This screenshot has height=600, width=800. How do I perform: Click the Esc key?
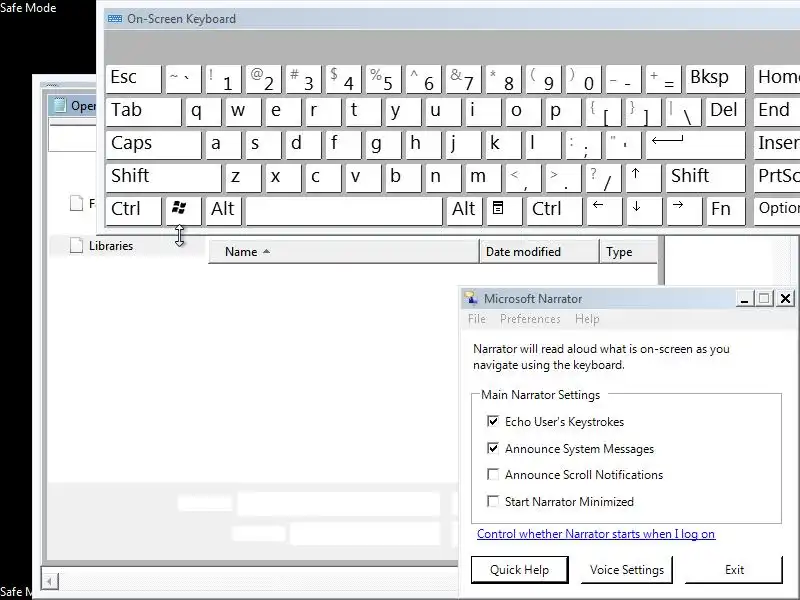point(134,79)
